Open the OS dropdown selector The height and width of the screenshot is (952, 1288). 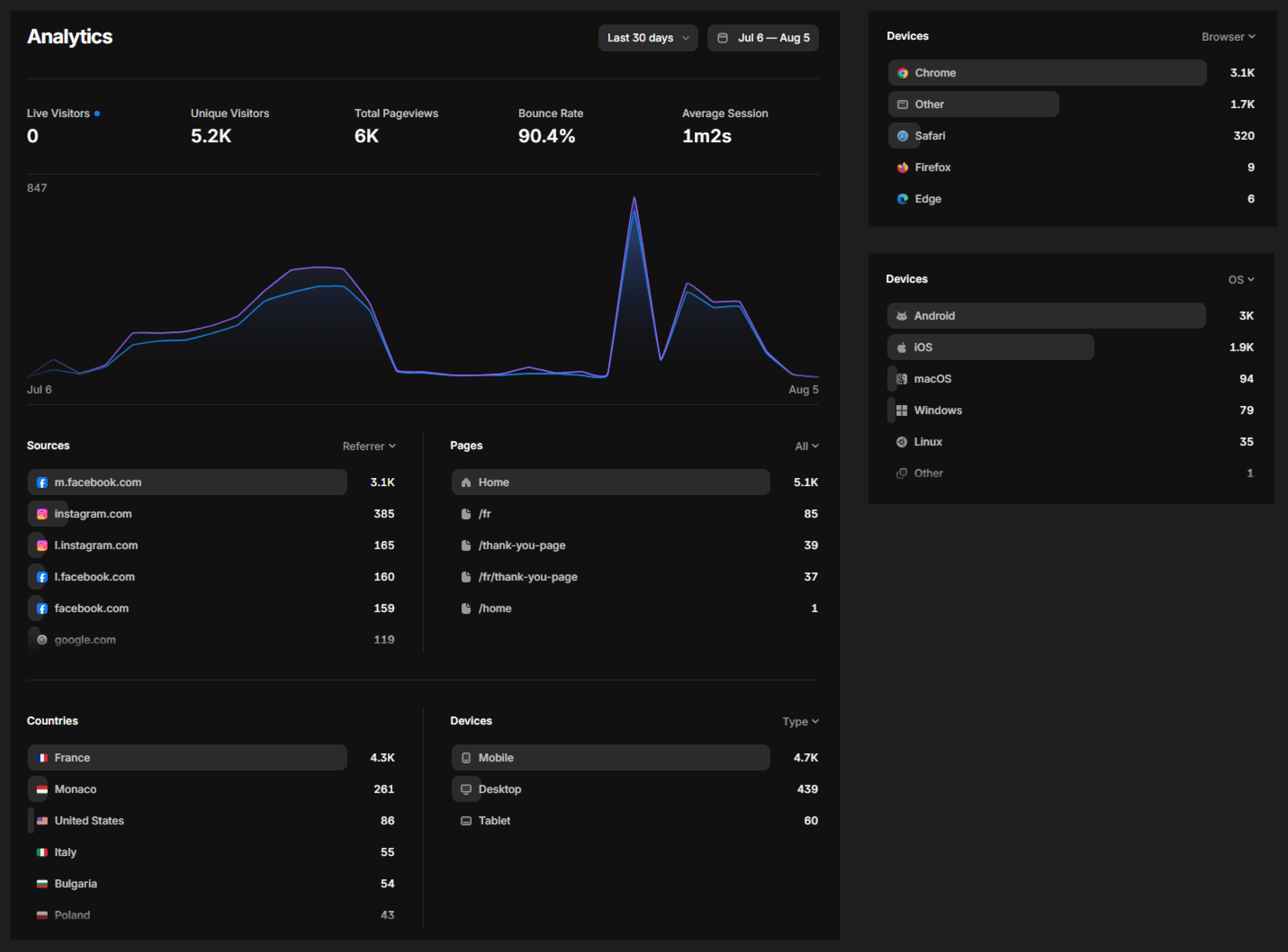coord(1241,279)
